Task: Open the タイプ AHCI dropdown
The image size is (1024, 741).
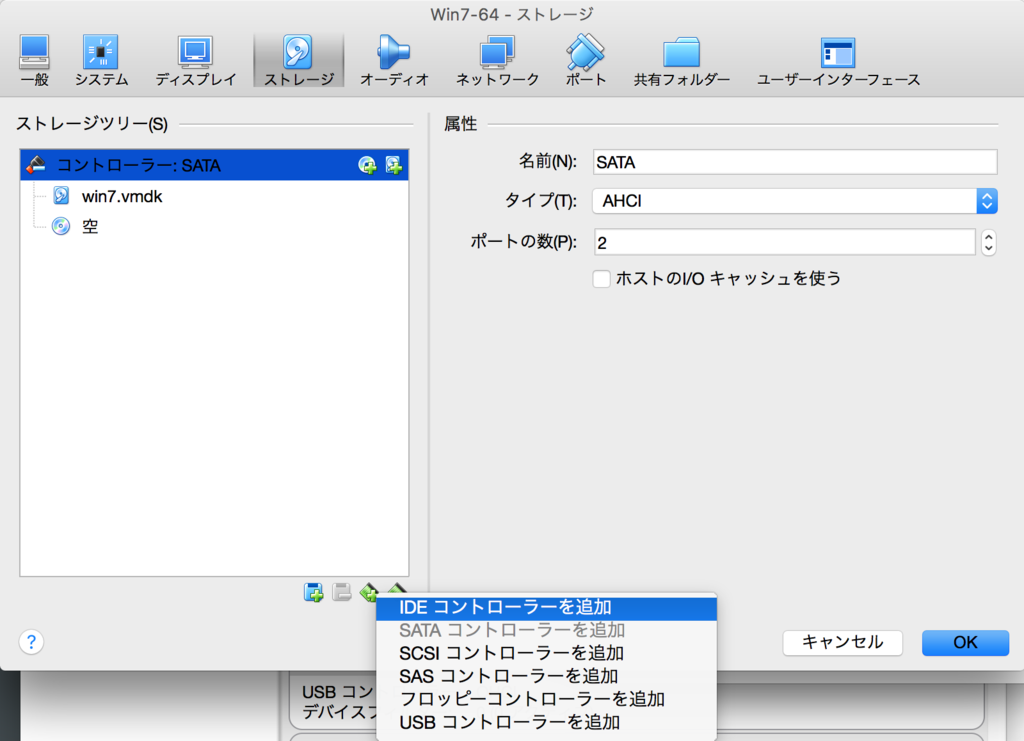Action: (x=795, y=201)
